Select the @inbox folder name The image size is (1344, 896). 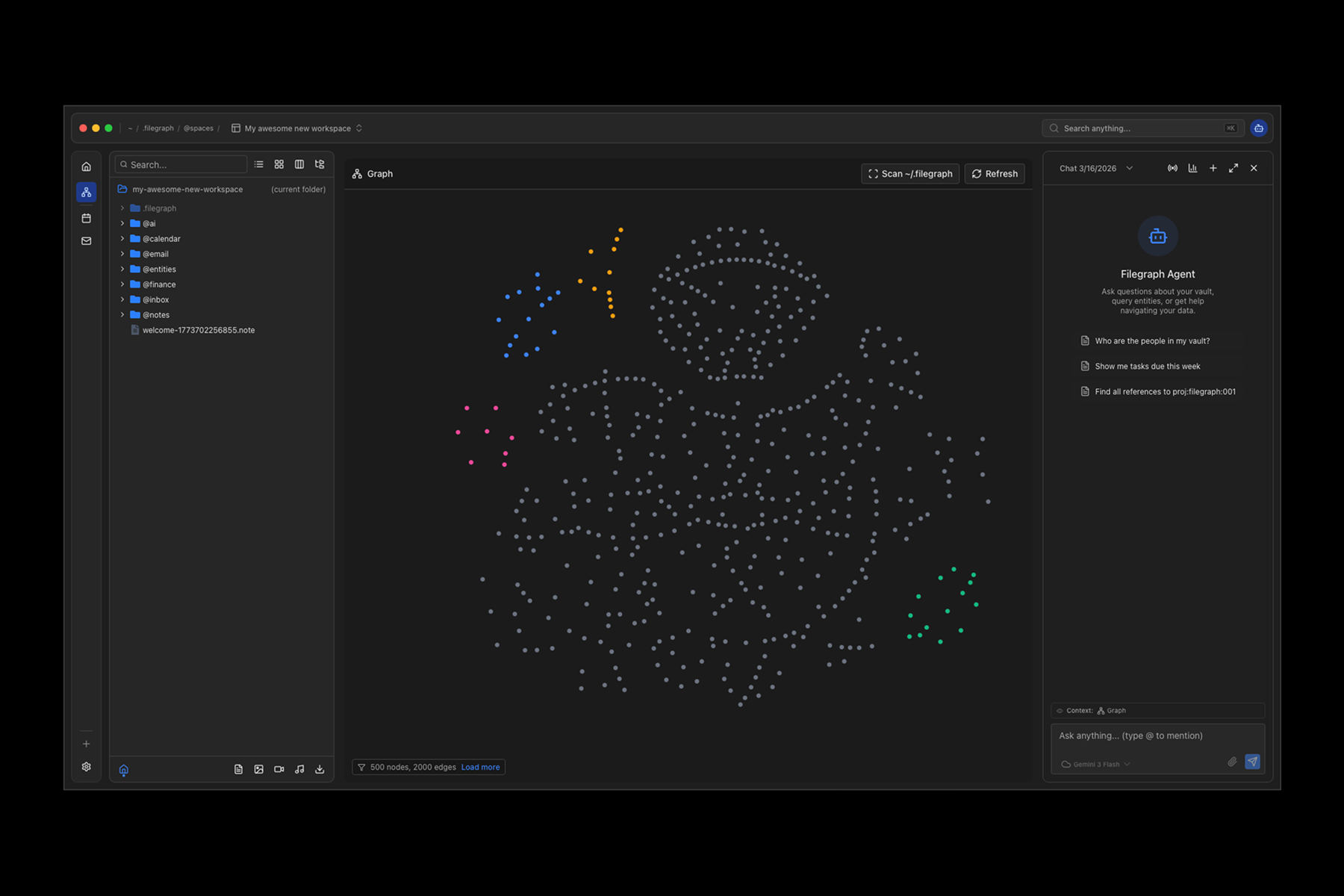tap(155, 300)
